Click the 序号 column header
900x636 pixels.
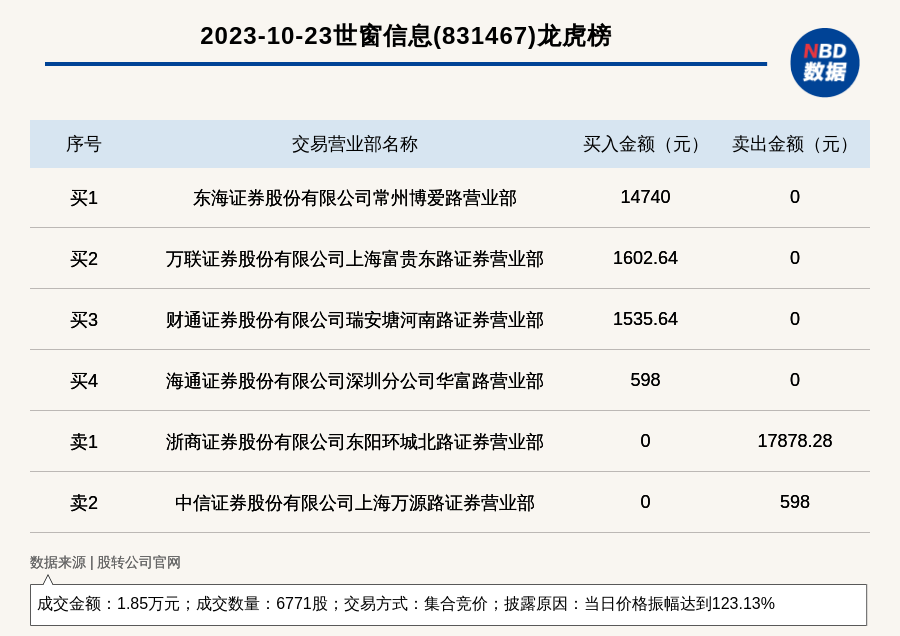(x=84, y=144)
